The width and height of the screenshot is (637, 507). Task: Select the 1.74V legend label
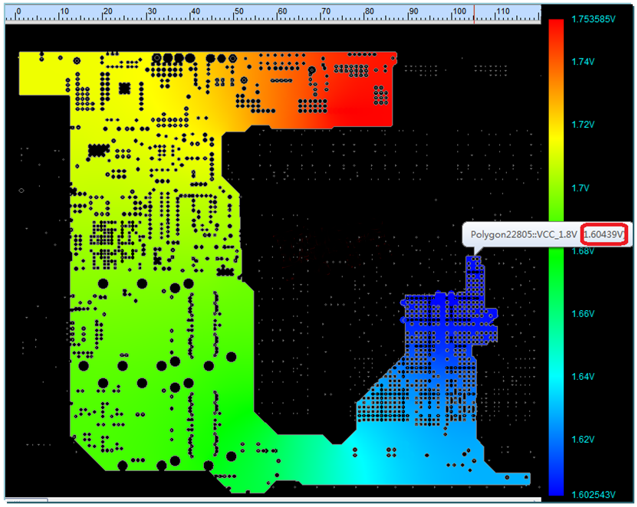click(584, 62)
